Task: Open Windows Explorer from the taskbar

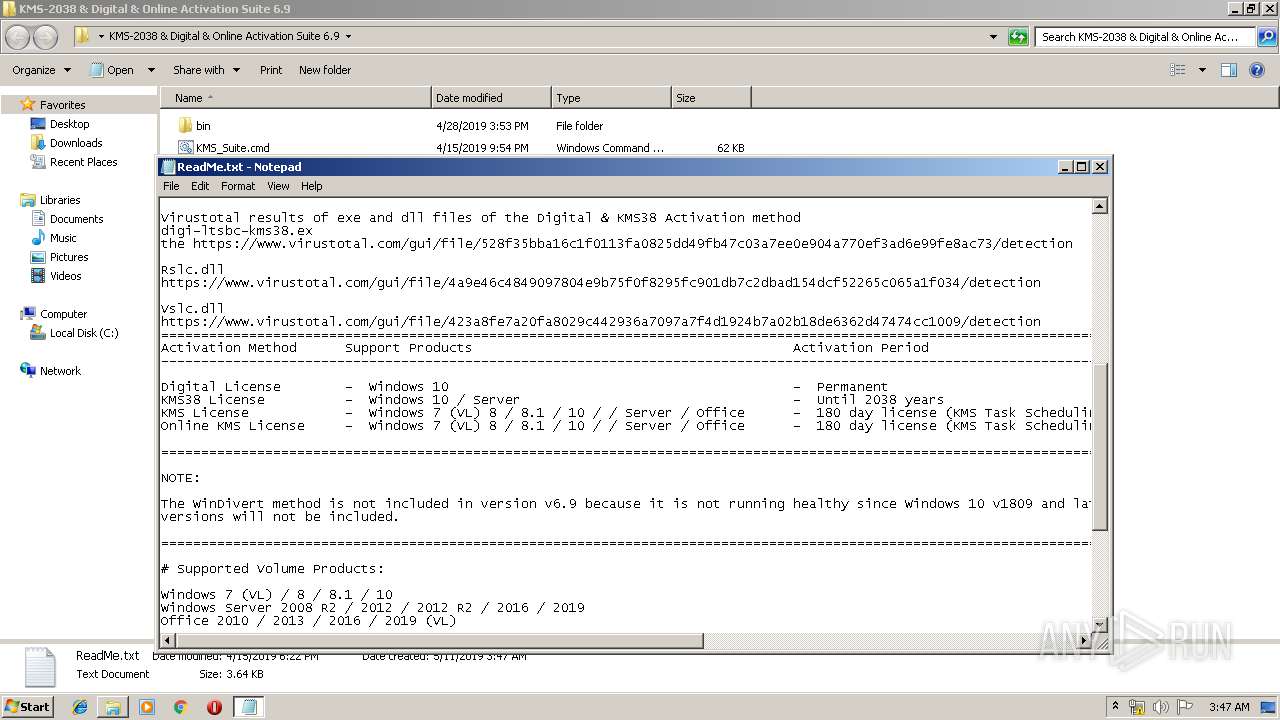Action: (x=113, y=707)
